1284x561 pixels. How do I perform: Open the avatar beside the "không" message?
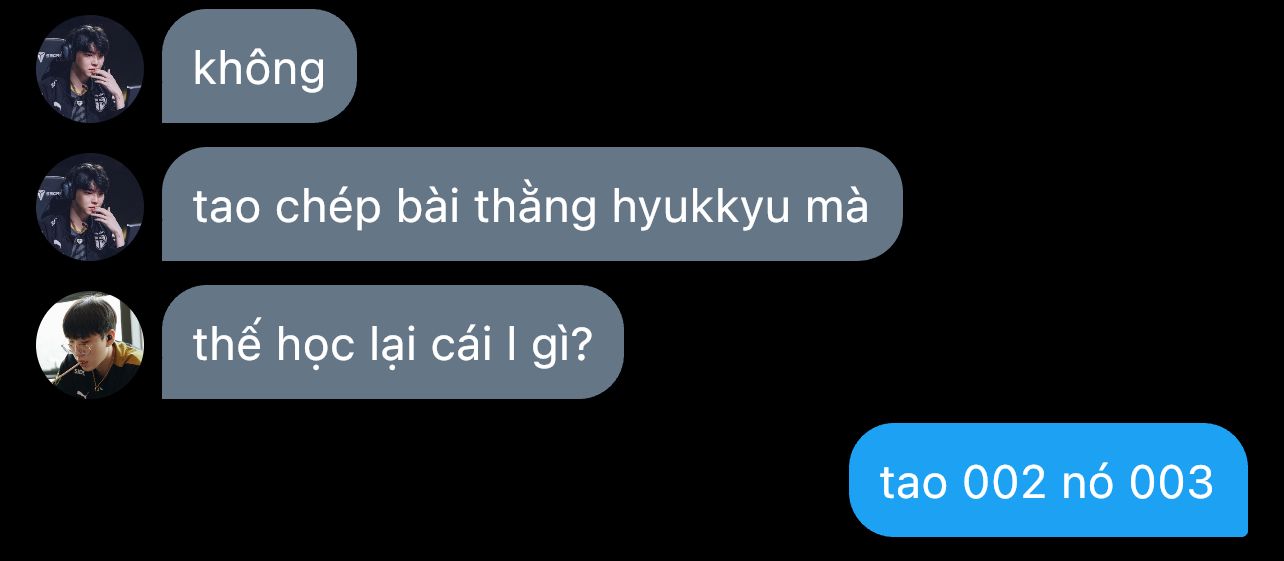[x=90, y=69]
